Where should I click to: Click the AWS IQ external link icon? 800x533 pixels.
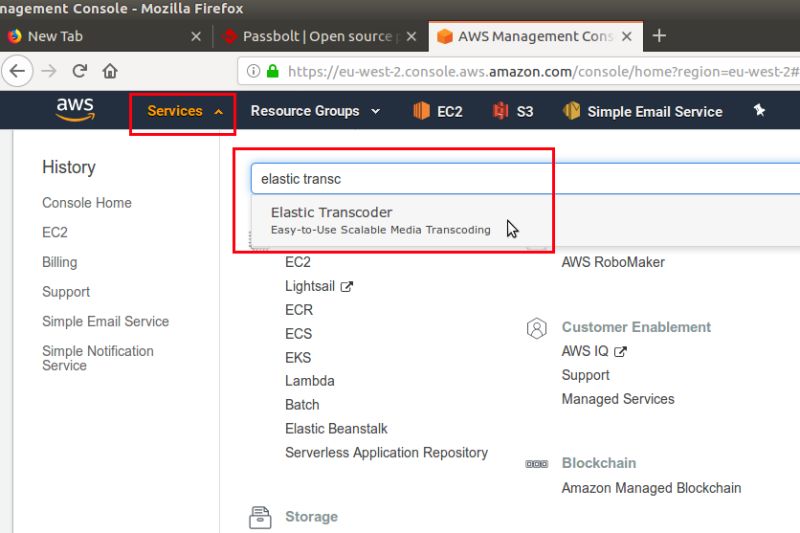click(x=620, y=351)
